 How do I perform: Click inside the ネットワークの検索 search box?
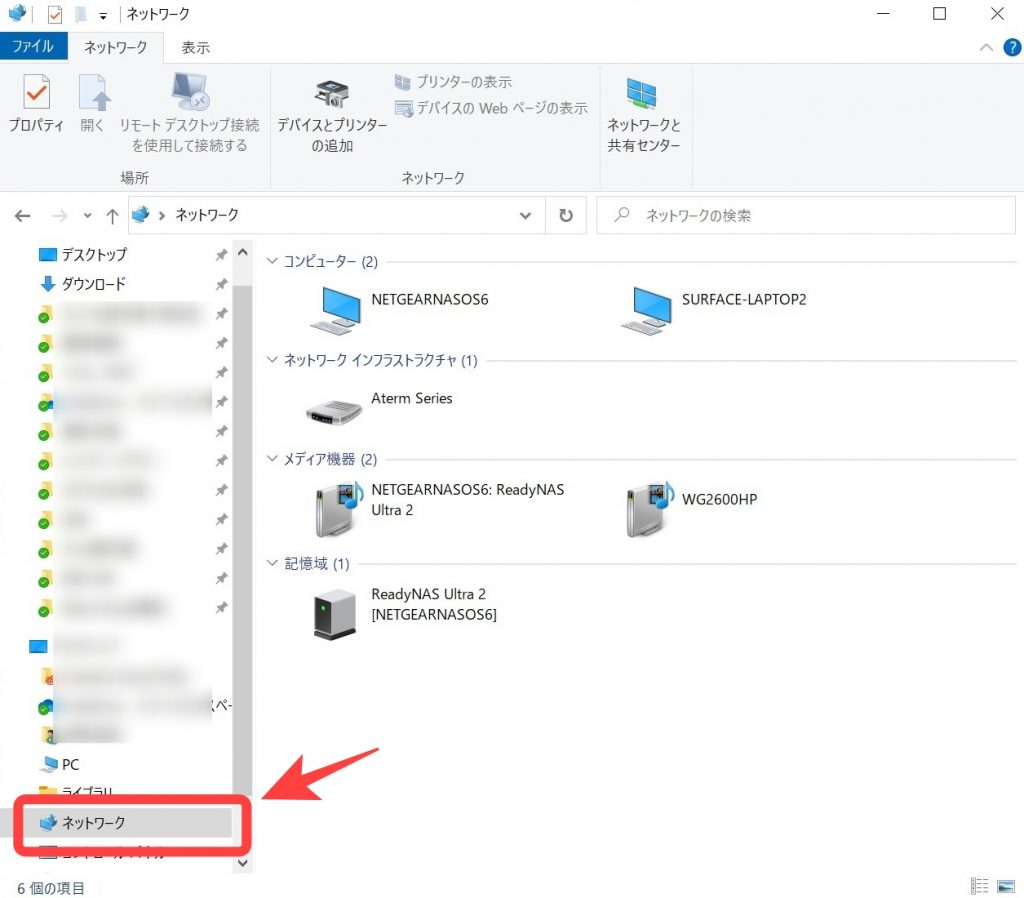click(800, 215)
